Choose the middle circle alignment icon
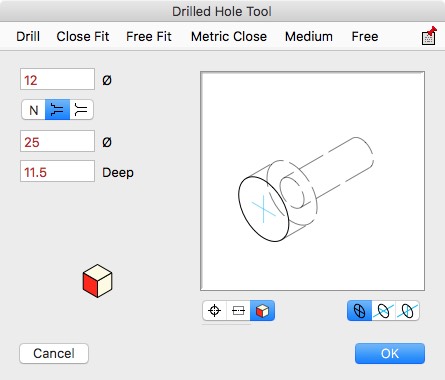This screenshot has width=445, height=380. pyautogui.click(x=383, y=311)
